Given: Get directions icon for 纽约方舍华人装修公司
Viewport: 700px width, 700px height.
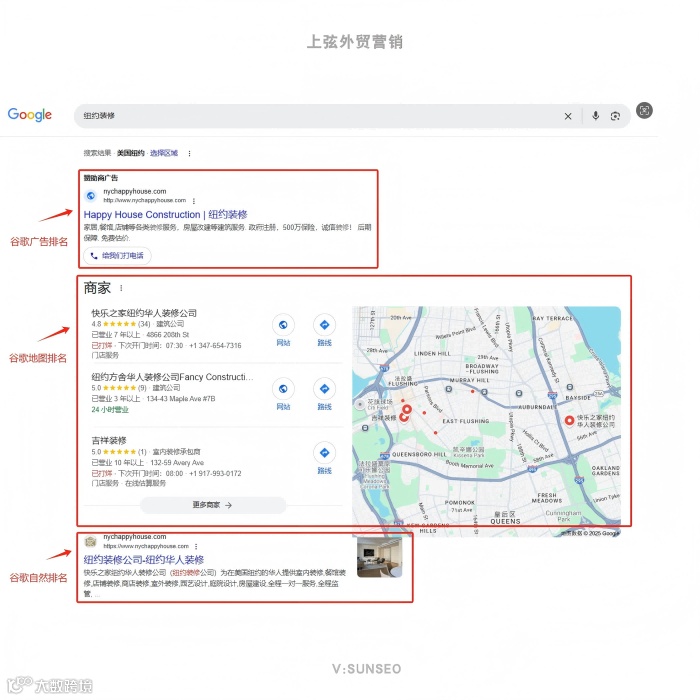Looking at the screenshot, I should [324, 389].
